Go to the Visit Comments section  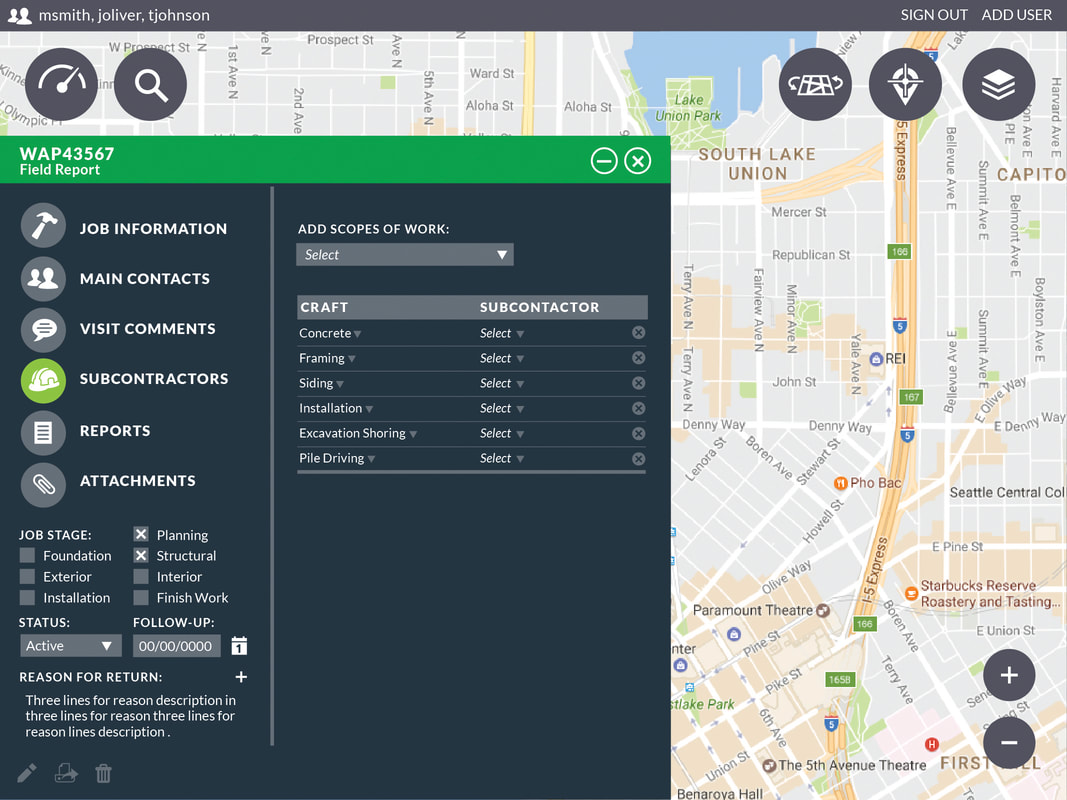pyautogui.click(x=147, y=329)
